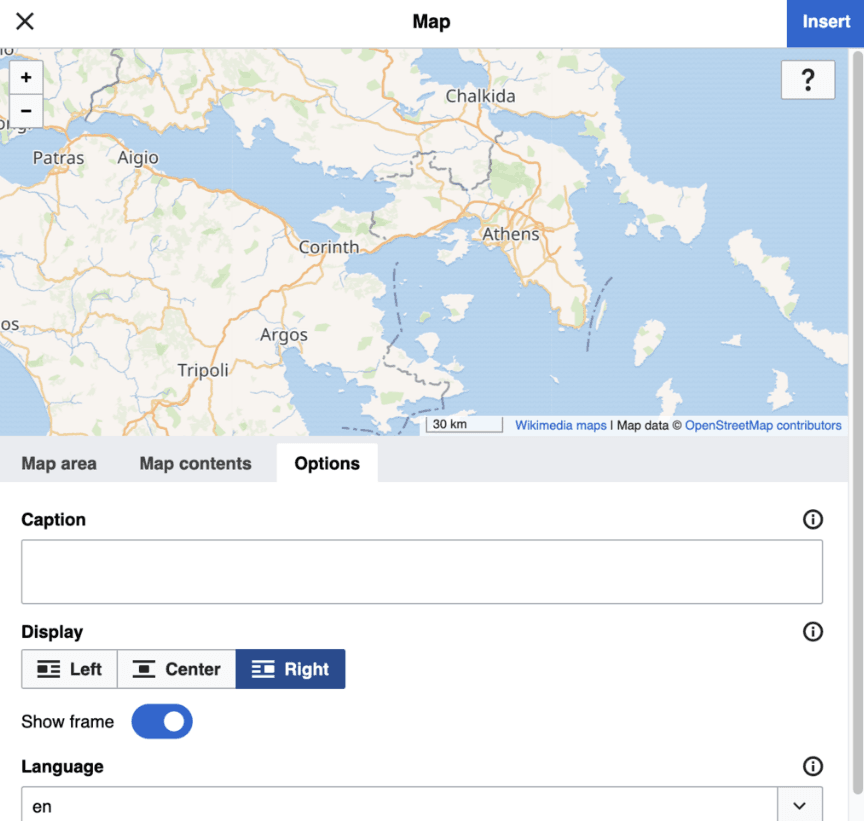Open the OpenStreetMap contributors link

pos(763,425)
